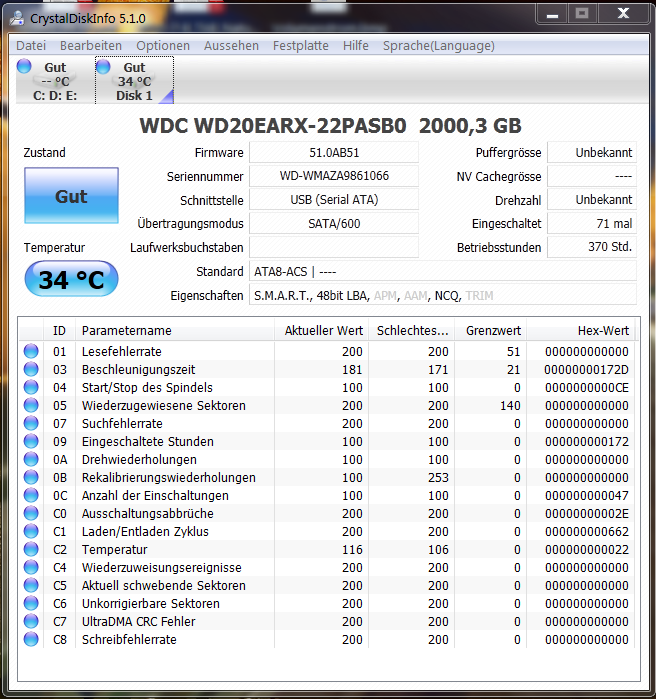The width and height of the screenshot is (656, 699).
Task: Click the Seriennummer field WD-WMAZA9861066
Action: (334, 176)
